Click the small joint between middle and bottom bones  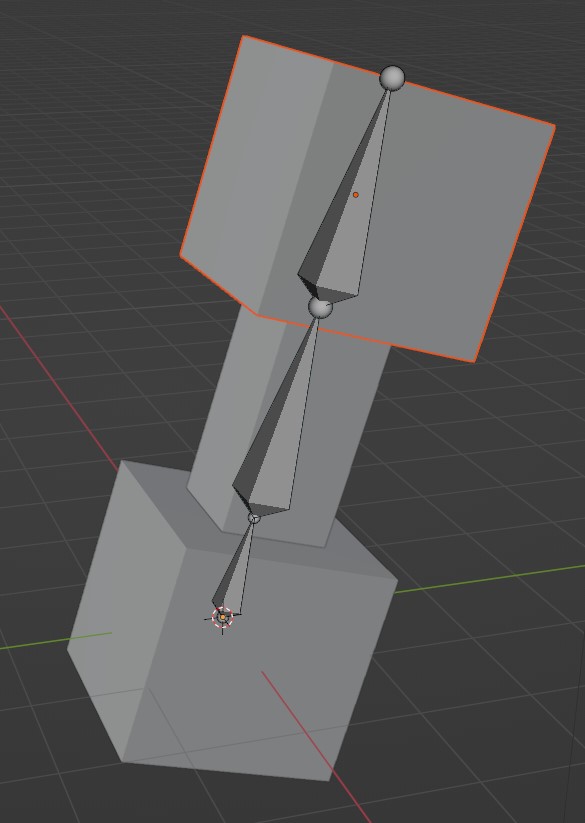(x=254, y=518)
